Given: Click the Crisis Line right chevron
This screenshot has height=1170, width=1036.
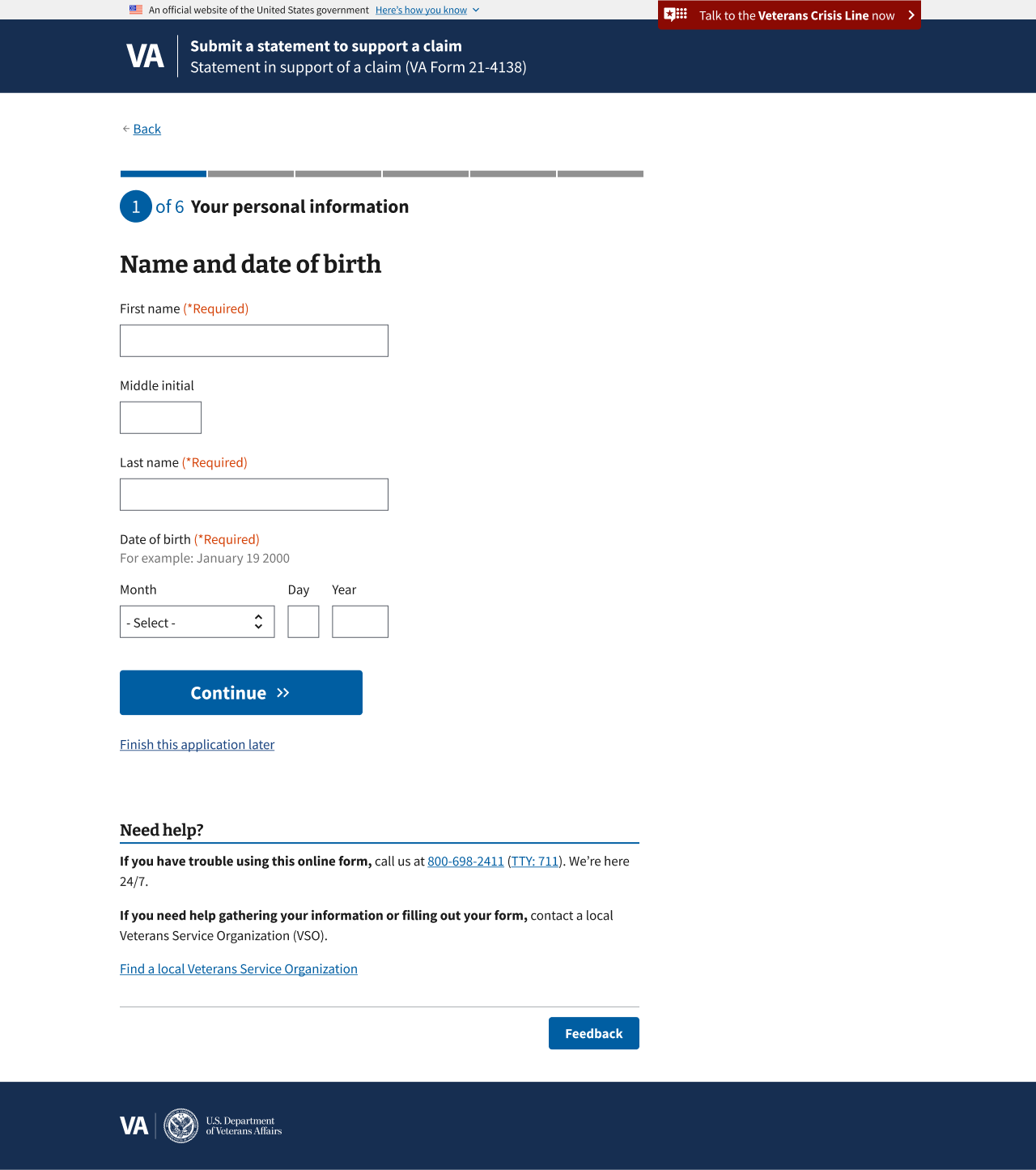Looking at the screenshot, I should pyautogui.click(x=911, y=15).
